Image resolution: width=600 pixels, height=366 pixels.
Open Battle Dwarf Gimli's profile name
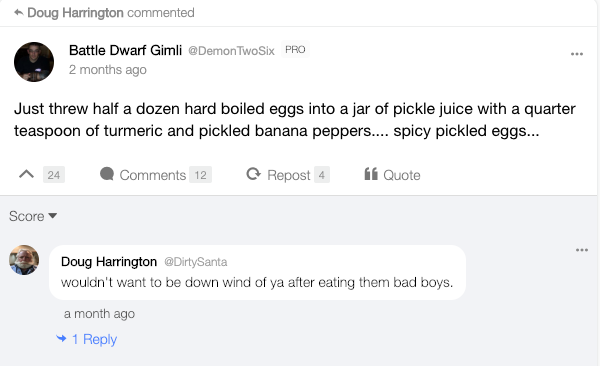[x=125, y=50]
